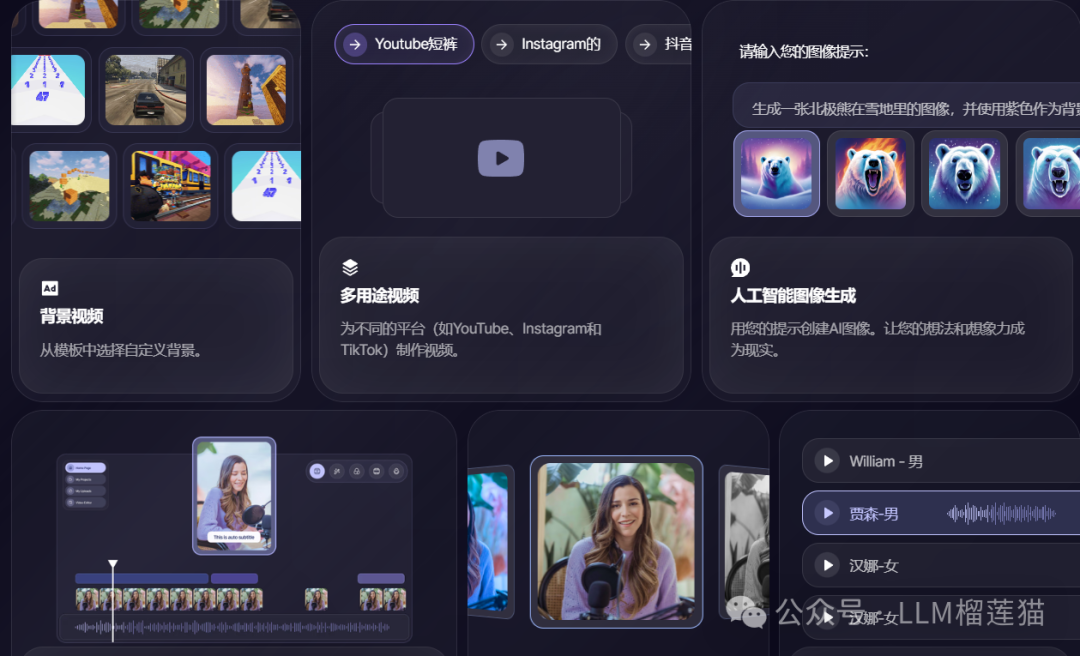Select the overlapping circles icon in editor toolbar
1080x656 pixels.
pos(357,471)
